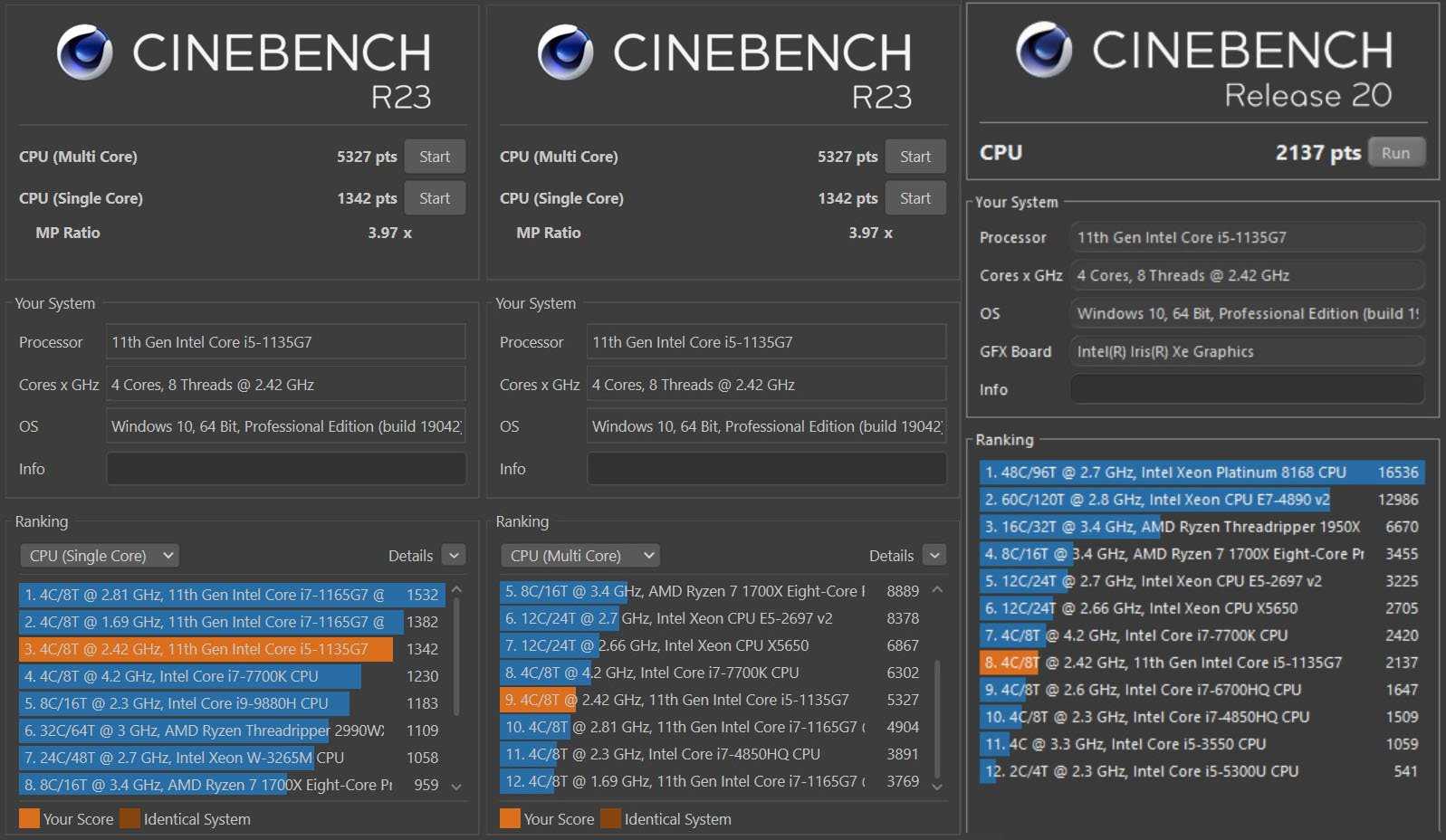This screenshot has height=840, width=1446.
Task: Open the CPU (Single Core) ranking dropdown
Action: pos(100,556)
